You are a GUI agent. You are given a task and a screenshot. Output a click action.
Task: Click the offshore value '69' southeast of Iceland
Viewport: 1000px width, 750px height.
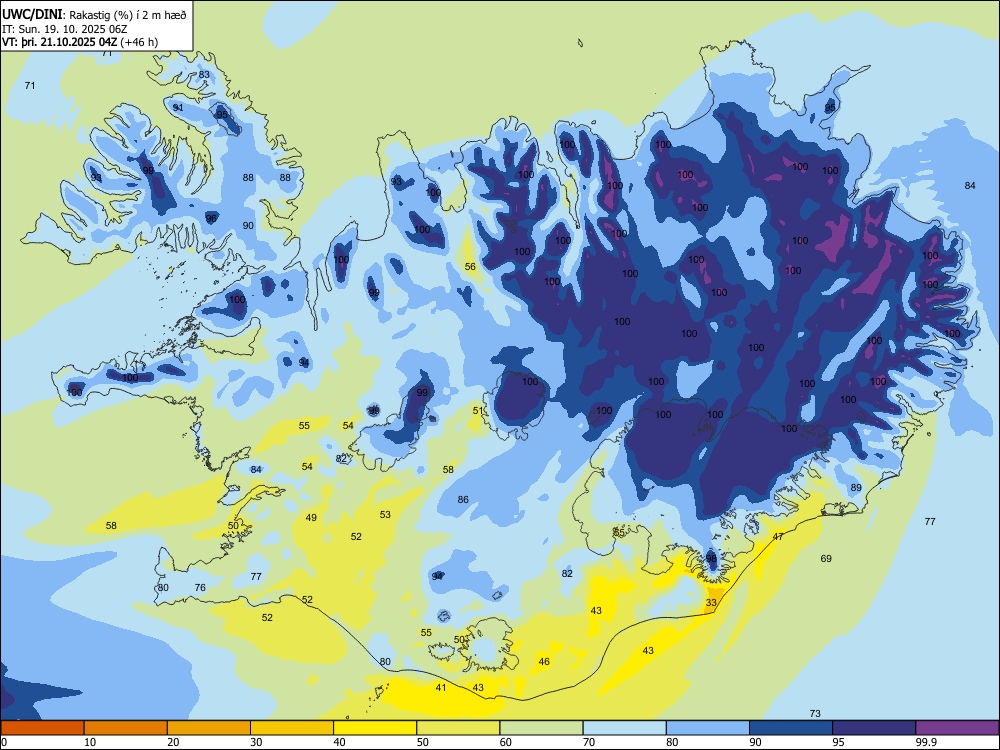pyautogui.click(x=826, y=559)
